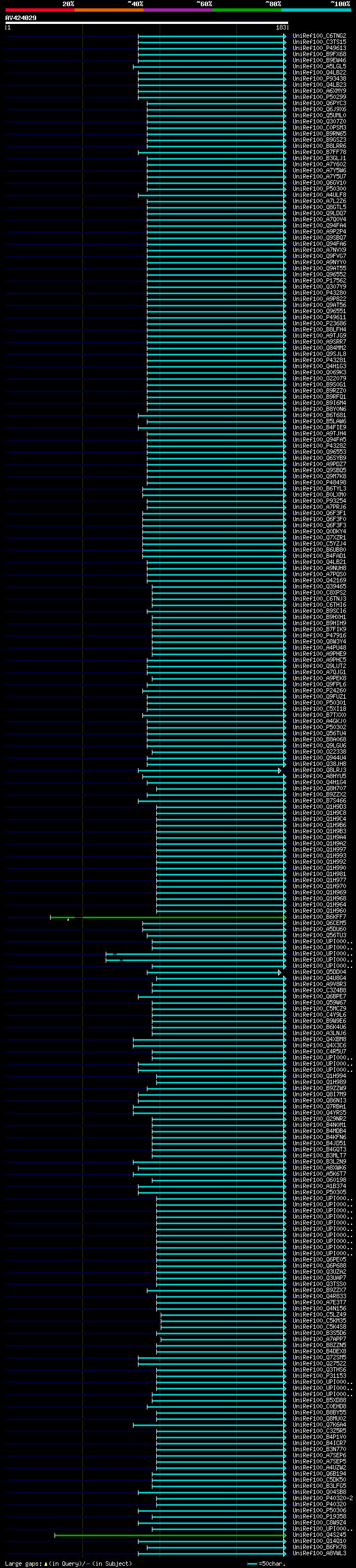
Task: Select hit label UniRef100_P23686
Action: click(319, 323)
